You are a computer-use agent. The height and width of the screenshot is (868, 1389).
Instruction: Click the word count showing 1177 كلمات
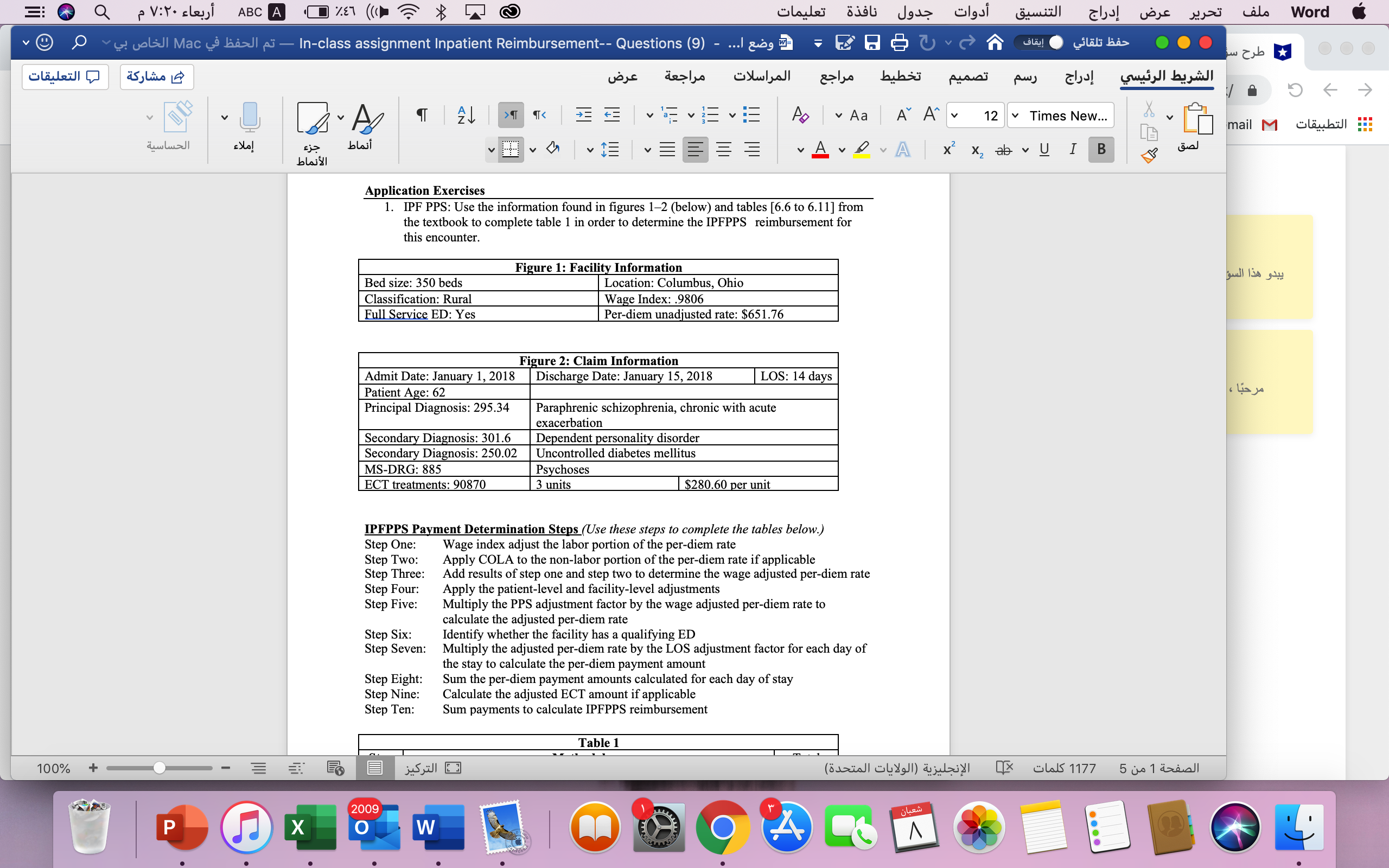[1065, 768]
